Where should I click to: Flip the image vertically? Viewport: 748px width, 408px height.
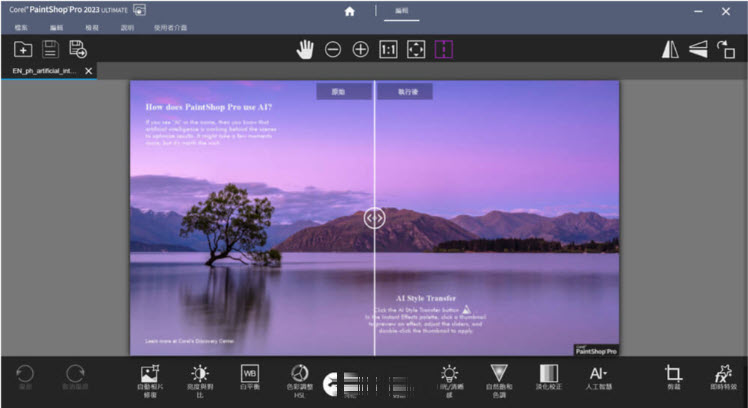(697, 49)
